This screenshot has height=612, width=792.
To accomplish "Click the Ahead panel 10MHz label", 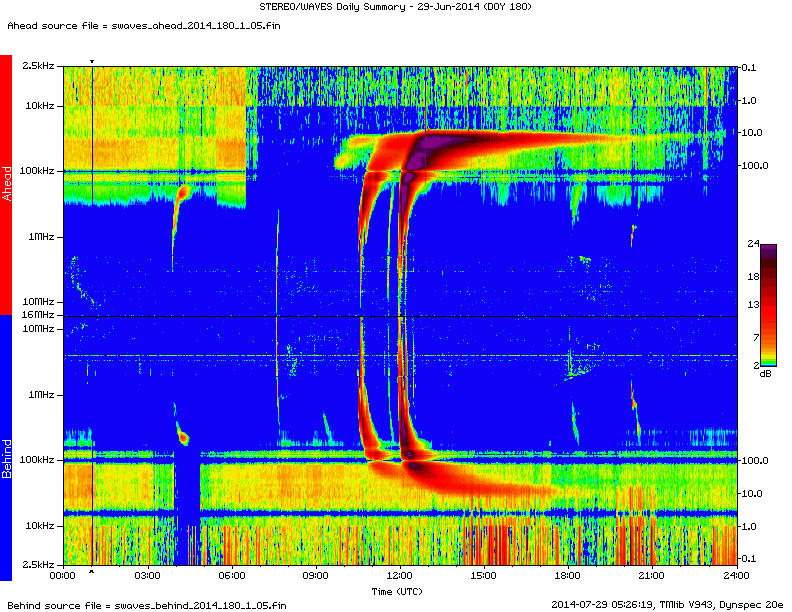I will point(38,302).
